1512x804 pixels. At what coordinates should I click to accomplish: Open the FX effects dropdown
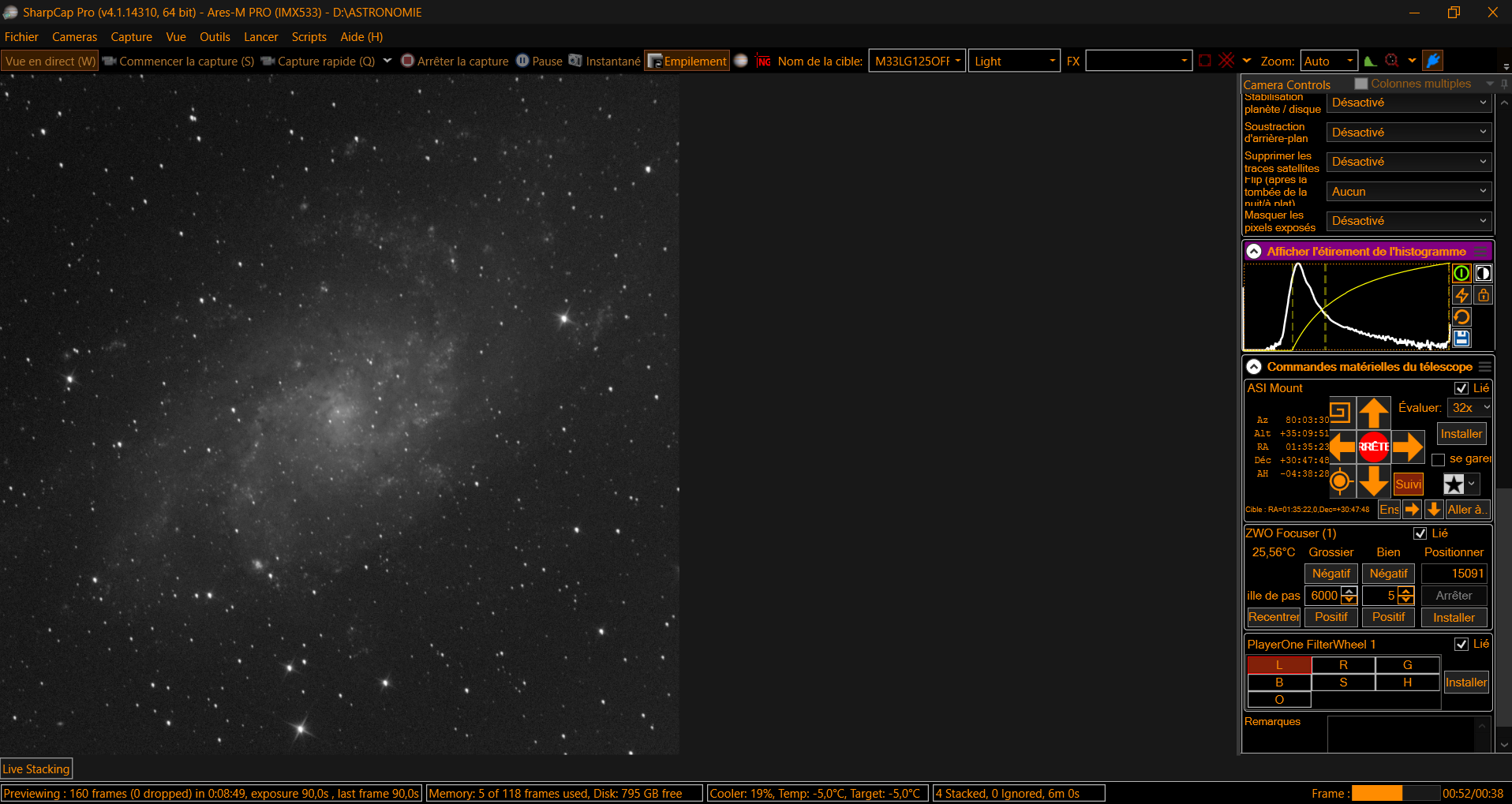1138,61
